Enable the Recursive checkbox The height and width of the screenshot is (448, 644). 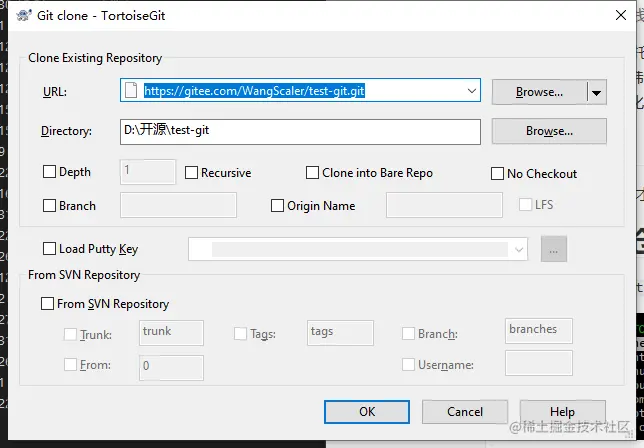click(191, 172)
